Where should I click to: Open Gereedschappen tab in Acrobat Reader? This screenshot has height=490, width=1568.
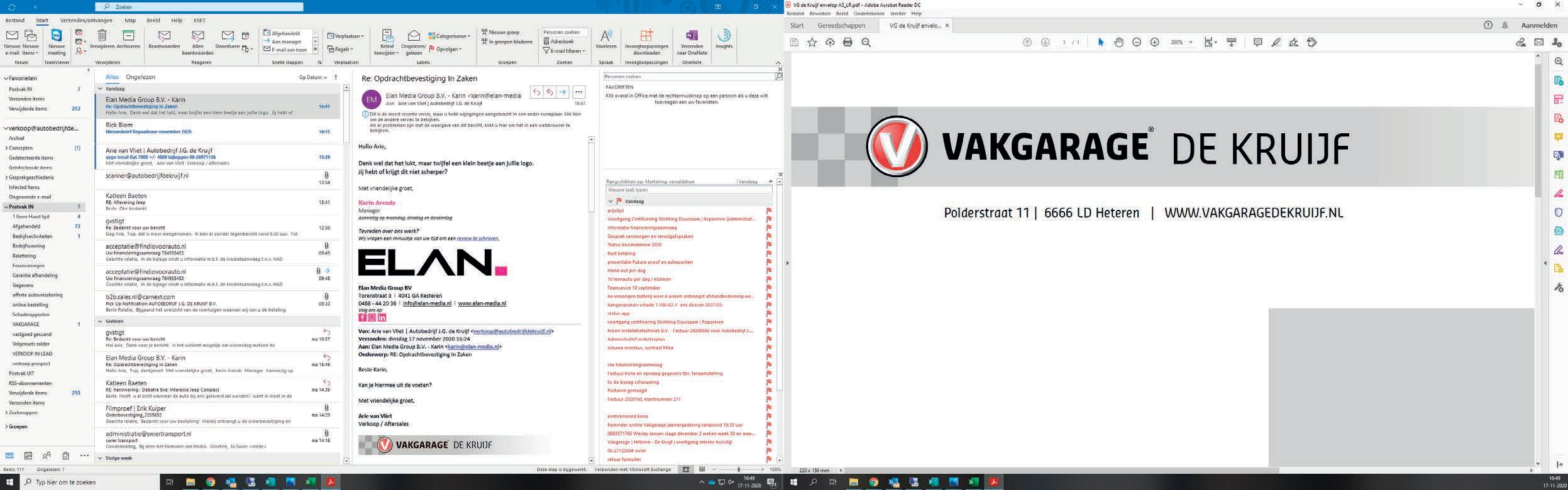coord(841,26)
